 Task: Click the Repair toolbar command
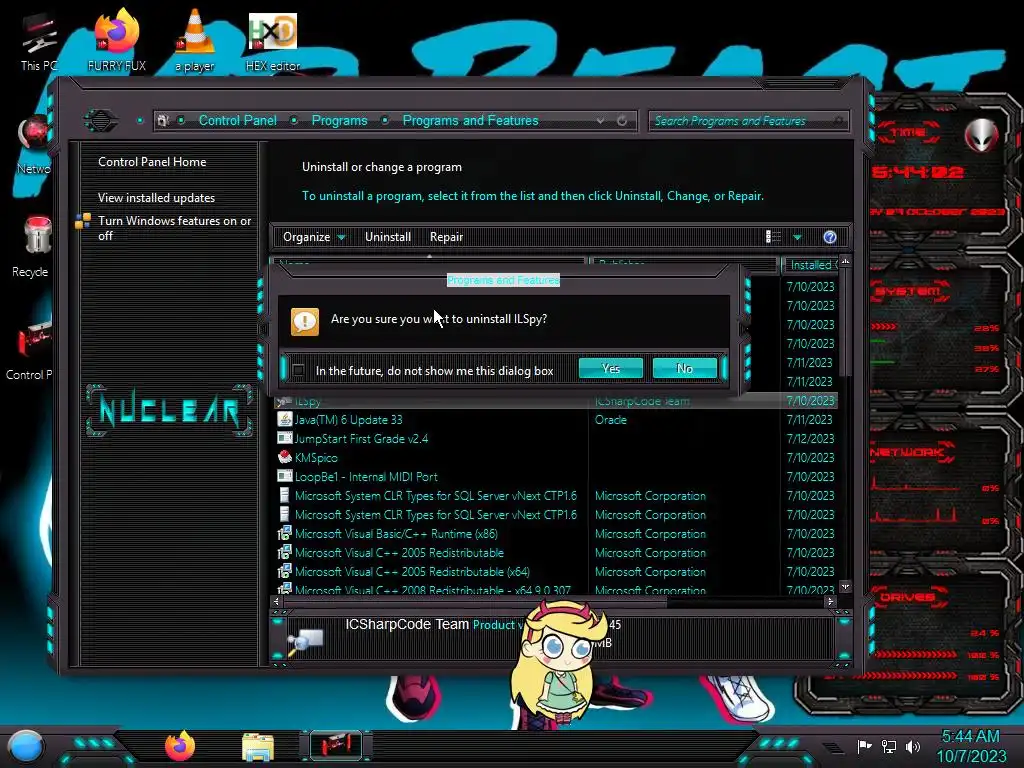pyautogui.click(x=446, y=237)
